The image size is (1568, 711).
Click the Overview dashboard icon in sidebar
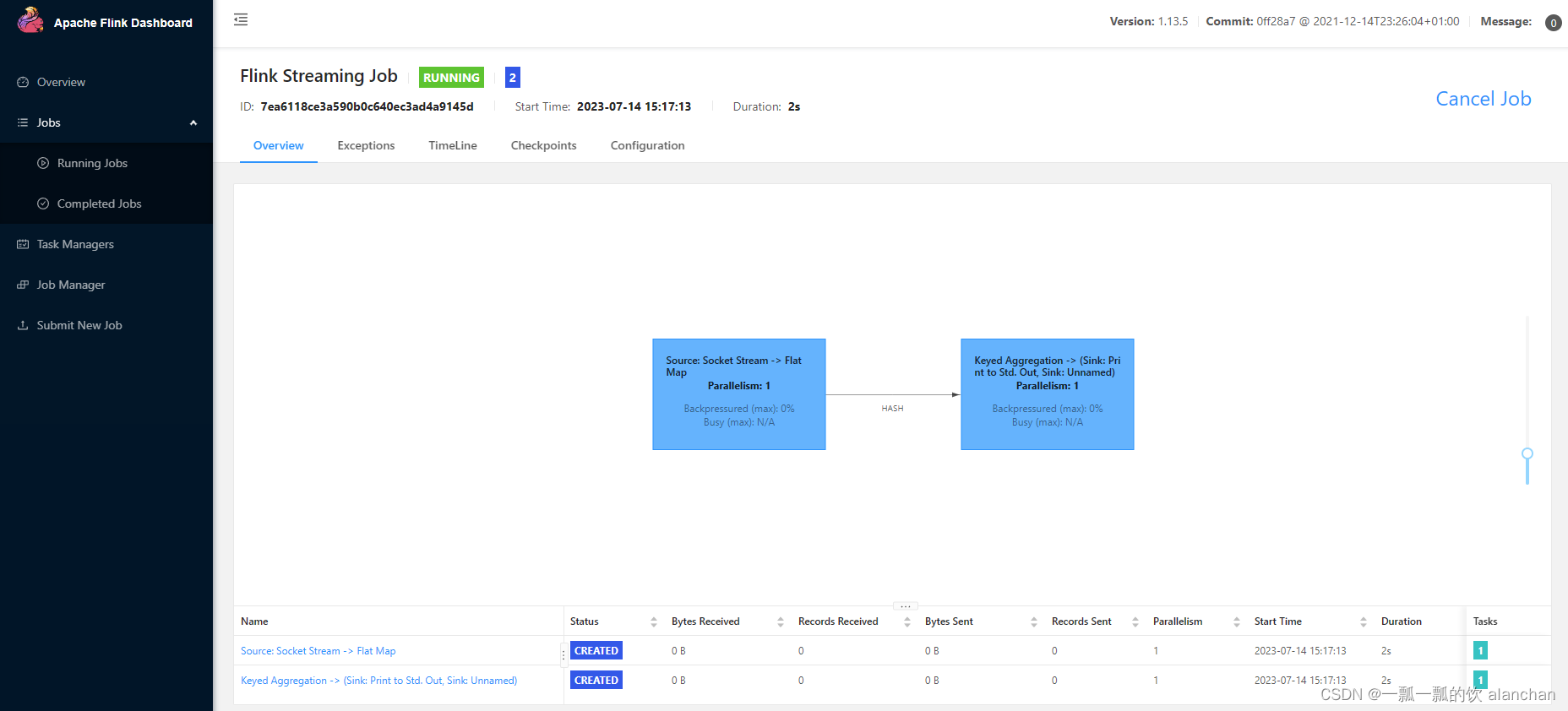pyautogui.click(x=23, y=82)
